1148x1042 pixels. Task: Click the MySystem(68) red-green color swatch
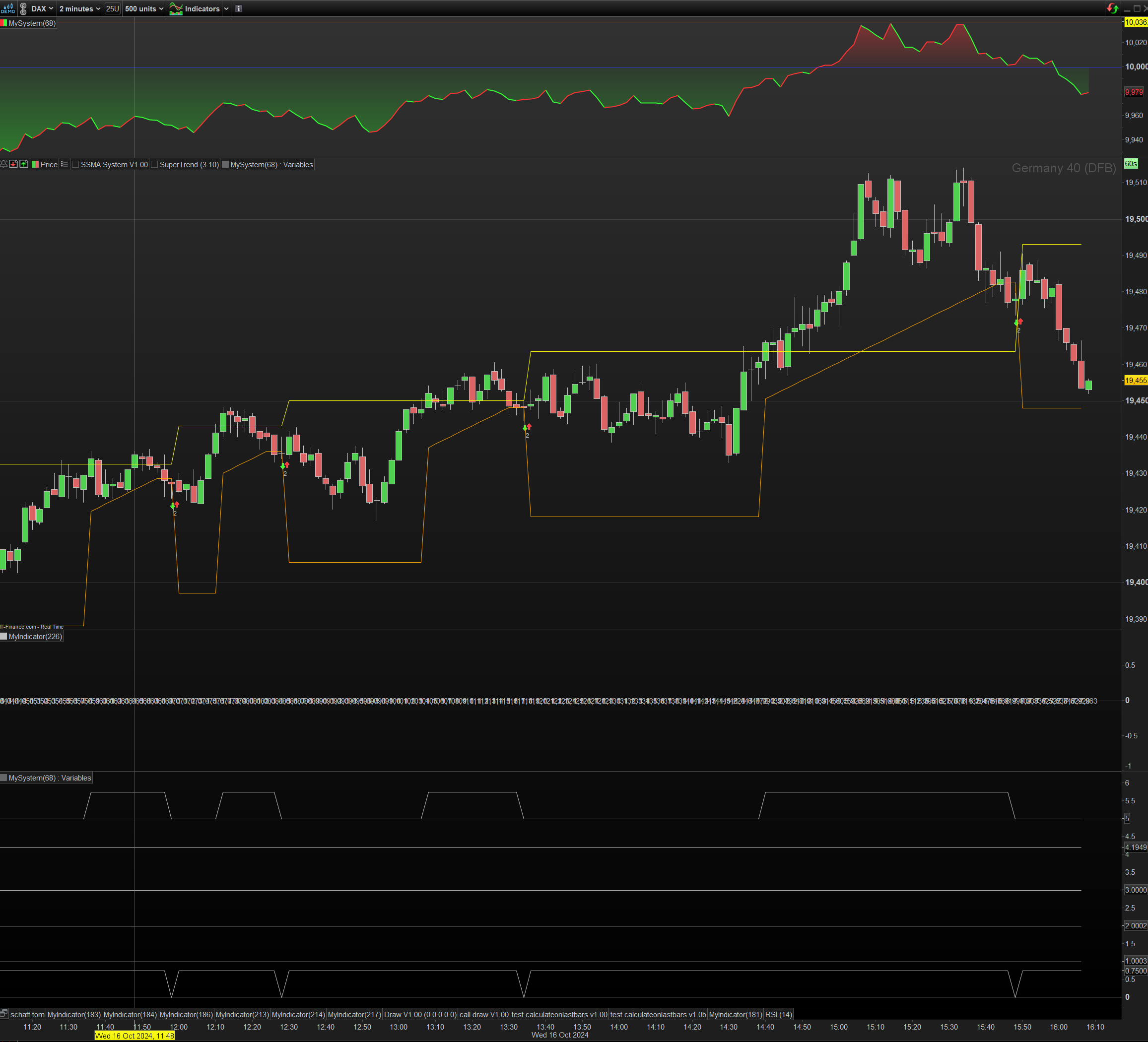click(x=4, y=23)
